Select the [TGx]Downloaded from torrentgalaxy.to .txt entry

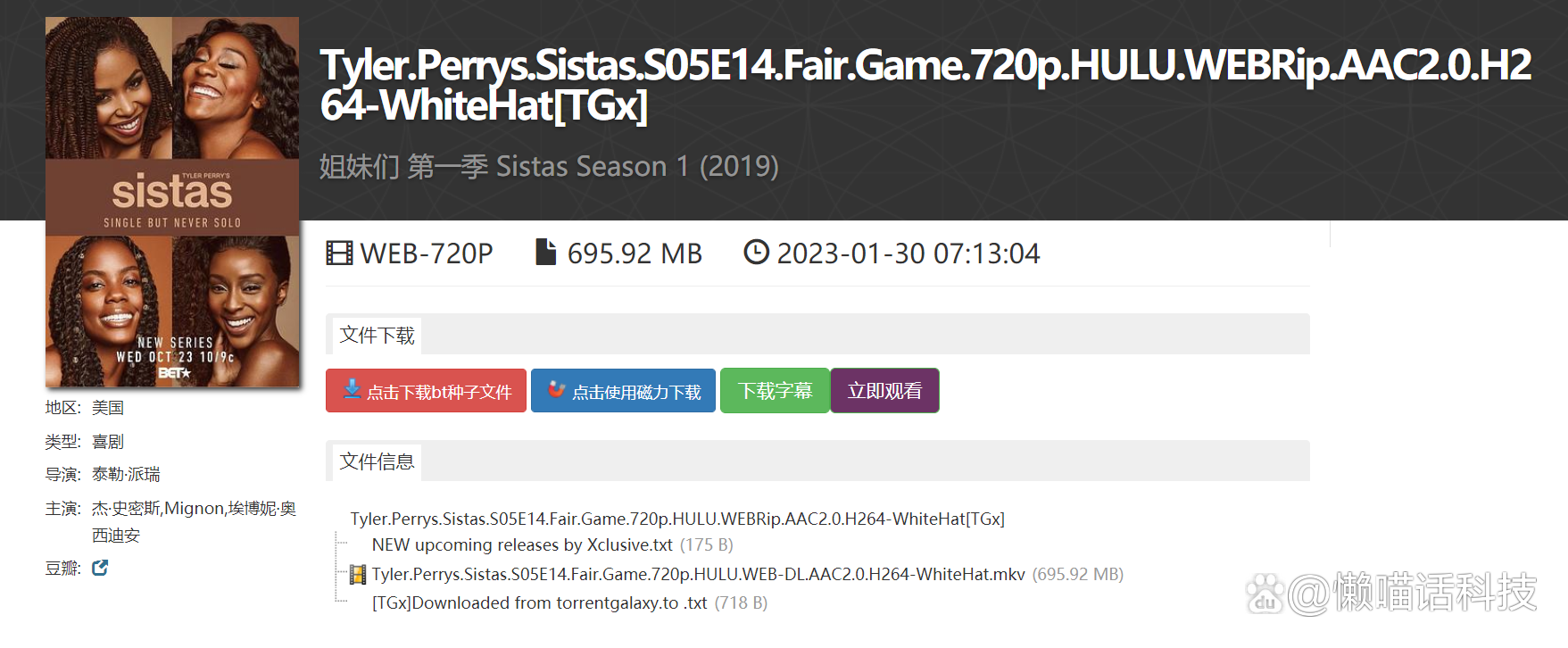pyautogui.click(x=539, y=603)
